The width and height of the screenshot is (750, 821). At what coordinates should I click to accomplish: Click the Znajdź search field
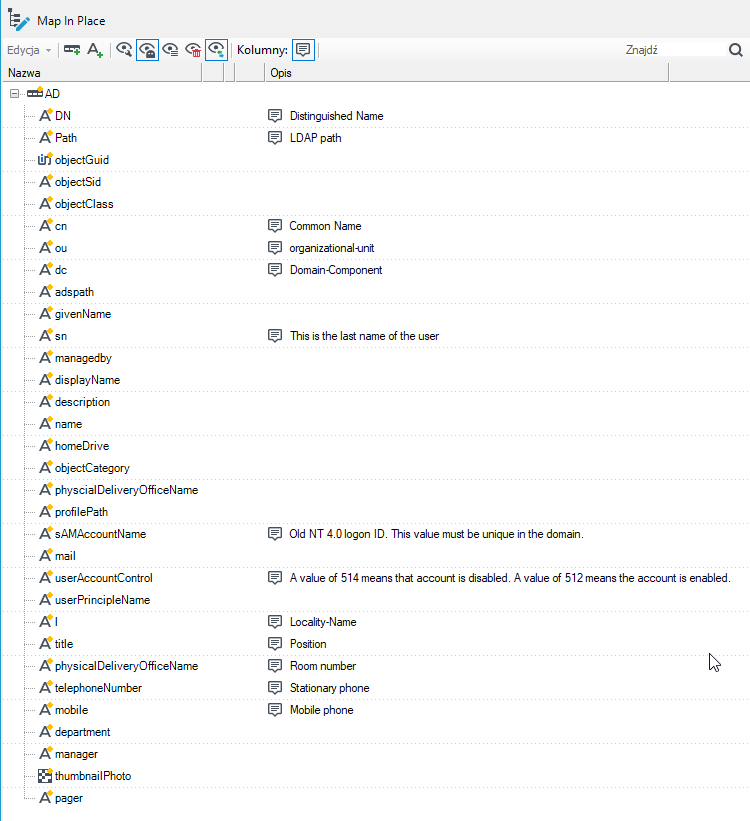[x=673, y=50]
